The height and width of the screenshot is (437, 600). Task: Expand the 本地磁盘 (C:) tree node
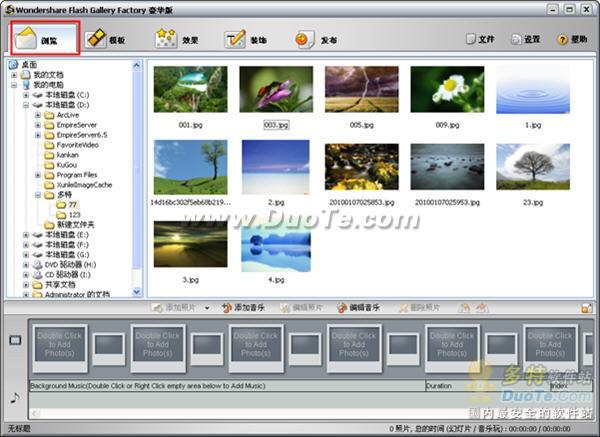[26, 95]
